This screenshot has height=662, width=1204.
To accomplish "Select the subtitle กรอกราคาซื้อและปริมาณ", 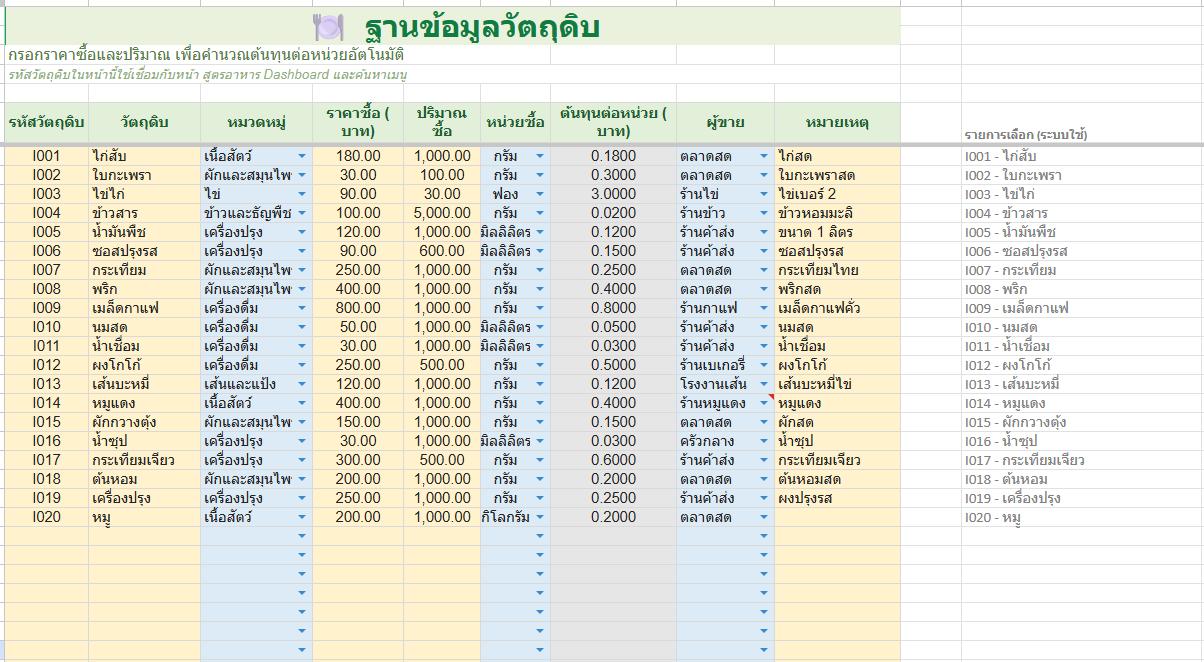I will click(x=205, y=54).
